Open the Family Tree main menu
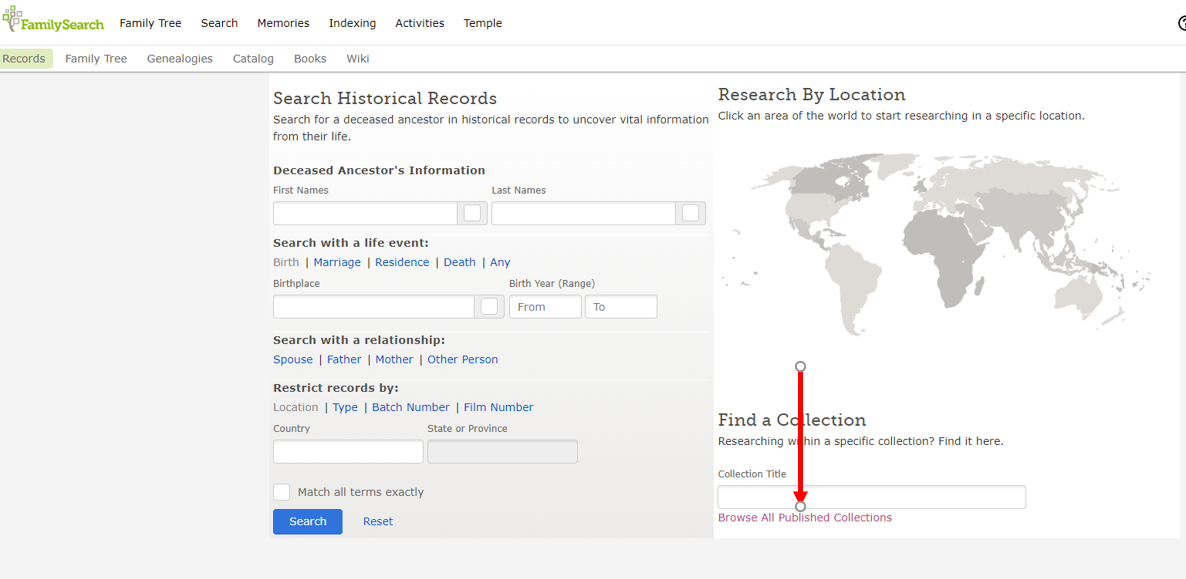1186x579 pixels. [x=151, y=23]
